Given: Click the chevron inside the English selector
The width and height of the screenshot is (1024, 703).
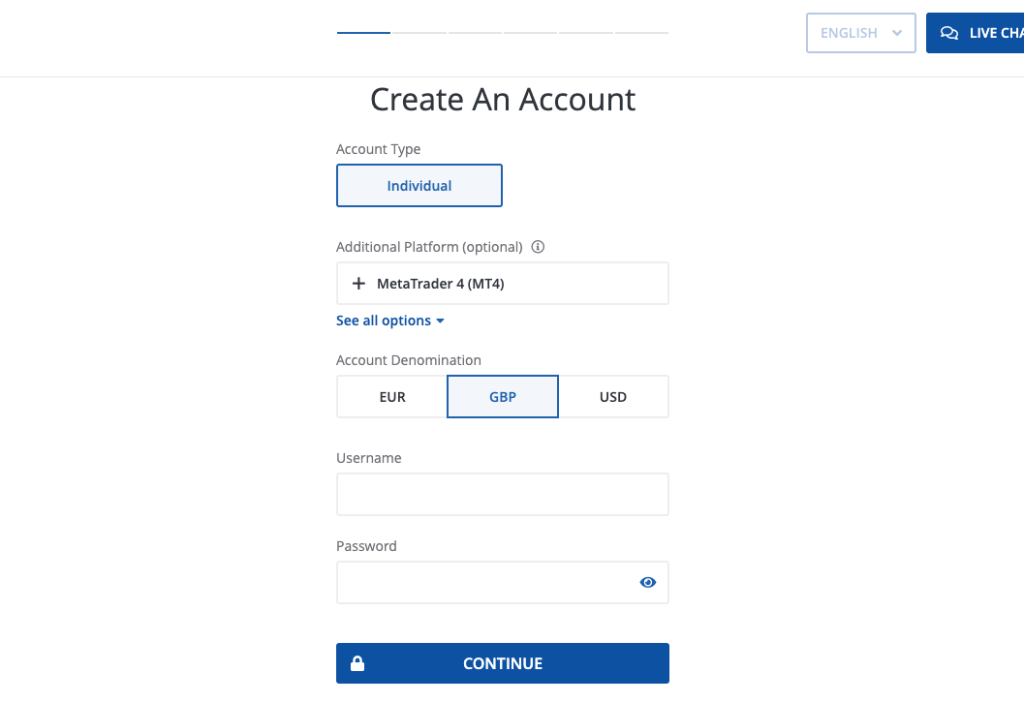Looking at the screenshot, I should (897, 32).
